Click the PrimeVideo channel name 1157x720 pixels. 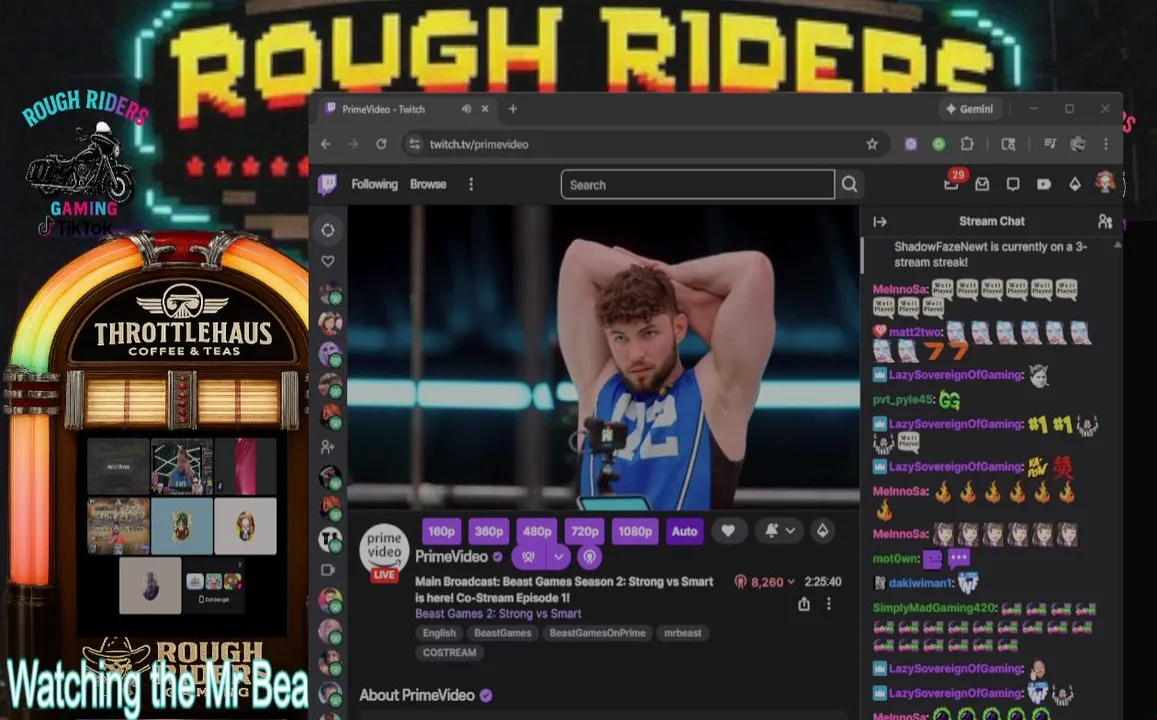(x=452, y=557)
